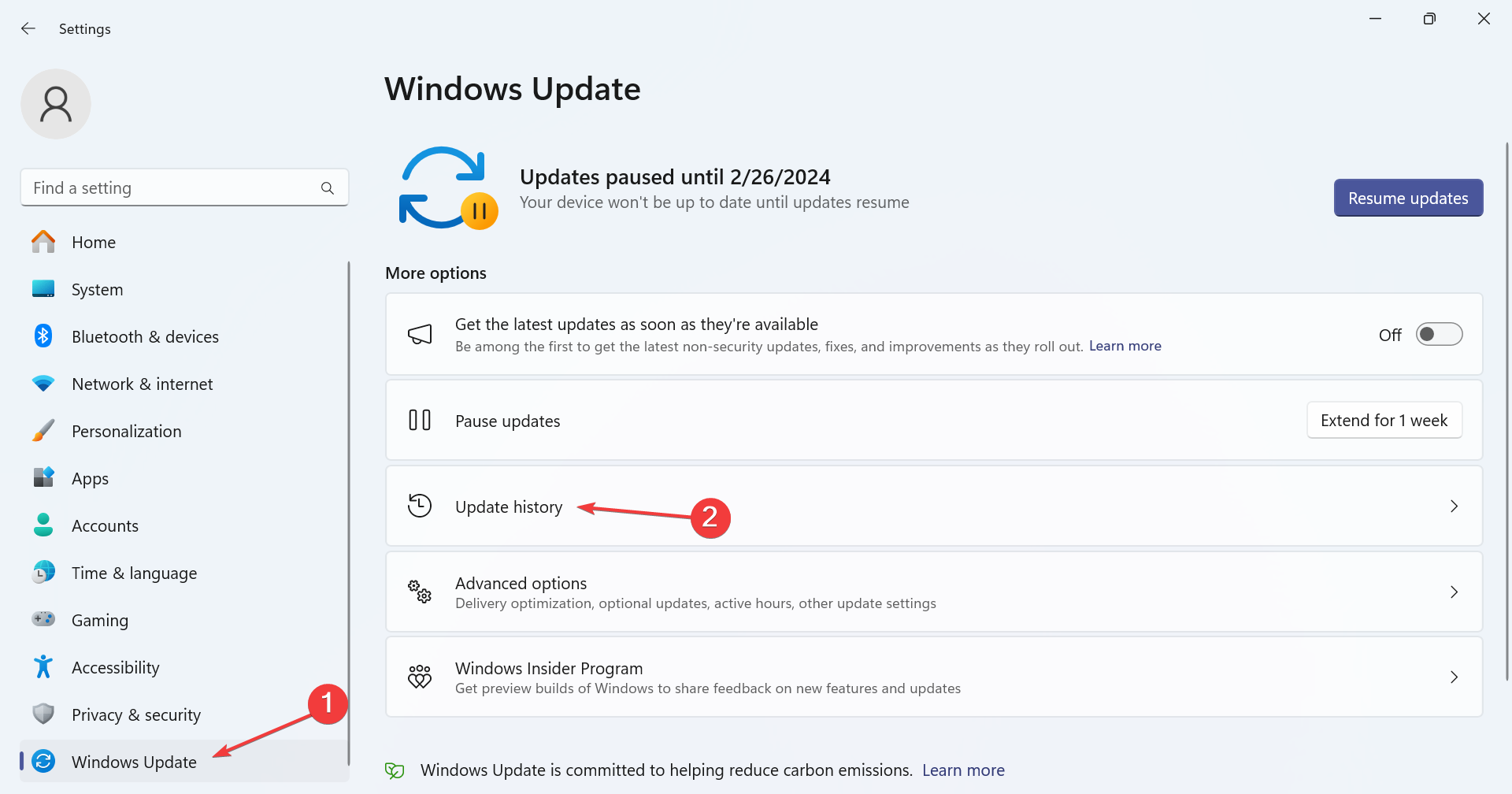The image size is (1512, 794).
Task: Click the Accessibility icon
Action: pos(43,666)
